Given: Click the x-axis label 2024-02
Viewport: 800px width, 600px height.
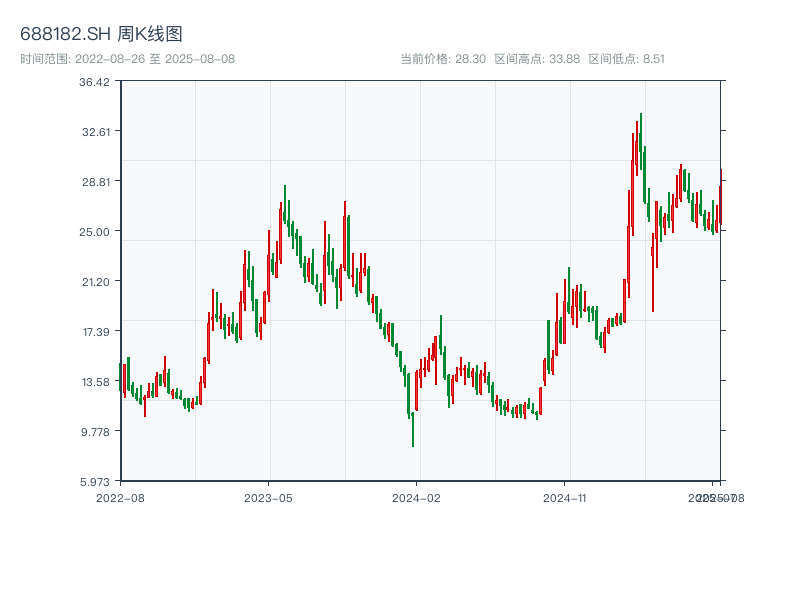Looking at the screenshot, I should click(416, 498).
